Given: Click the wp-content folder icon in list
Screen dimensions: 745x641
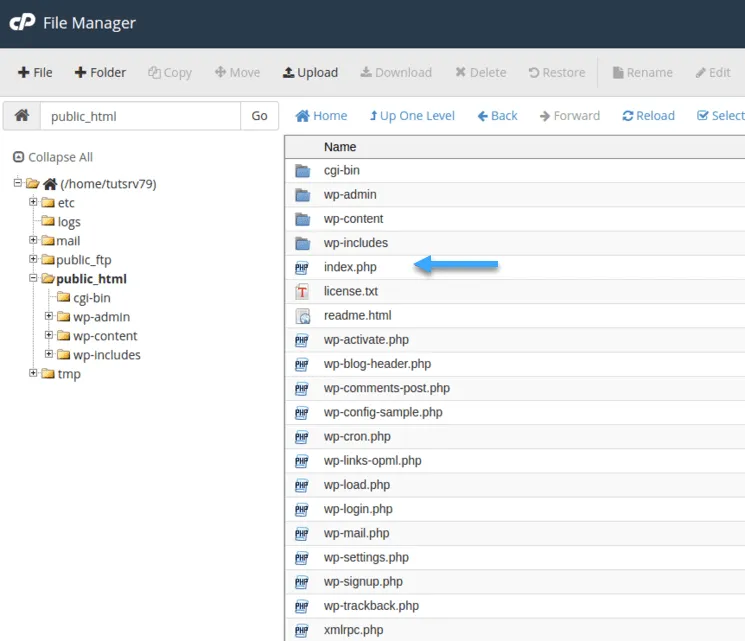Looking at the screenshot, I should (x=303, y=219).
